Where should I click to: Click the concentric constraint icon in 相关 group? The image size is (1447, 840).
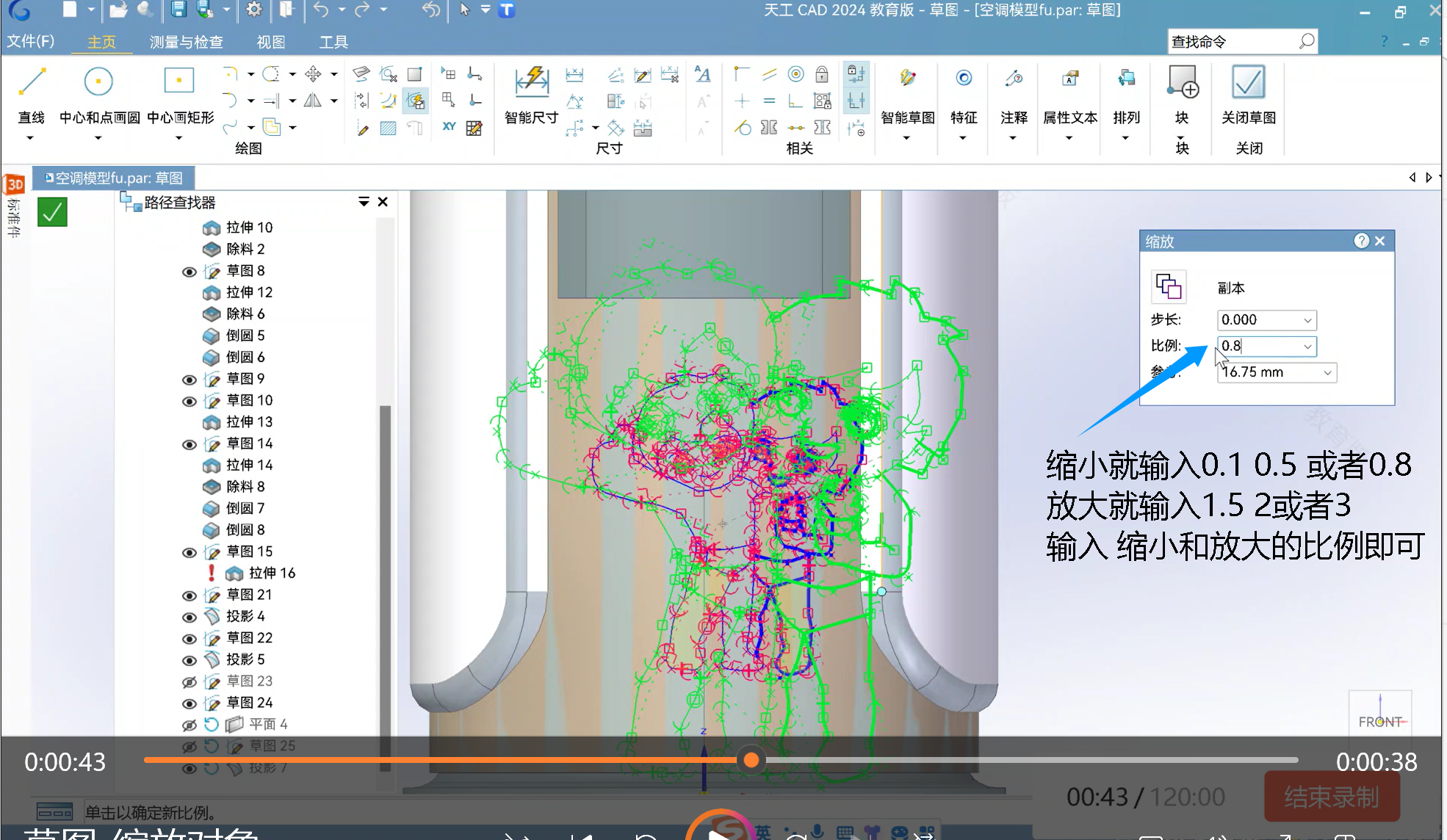(x=795, y=74)
